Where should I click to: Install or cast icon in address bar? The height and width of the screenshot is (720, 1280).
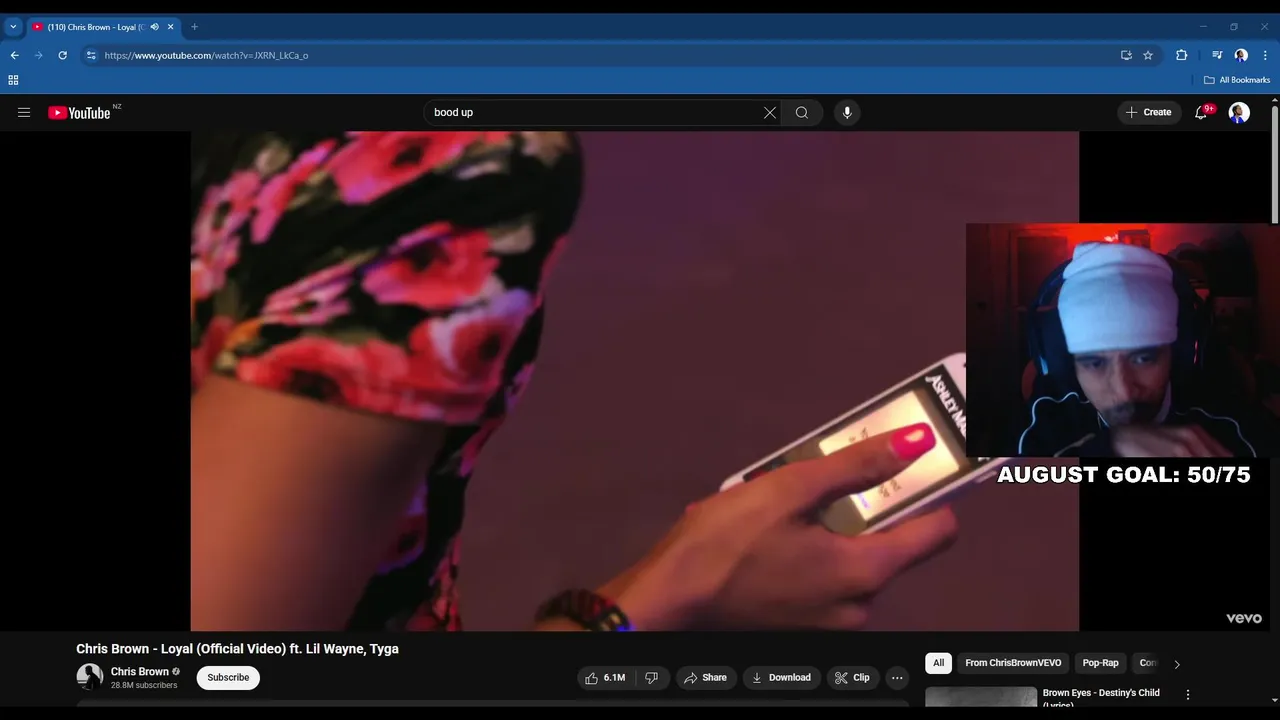click(1126, 55)
